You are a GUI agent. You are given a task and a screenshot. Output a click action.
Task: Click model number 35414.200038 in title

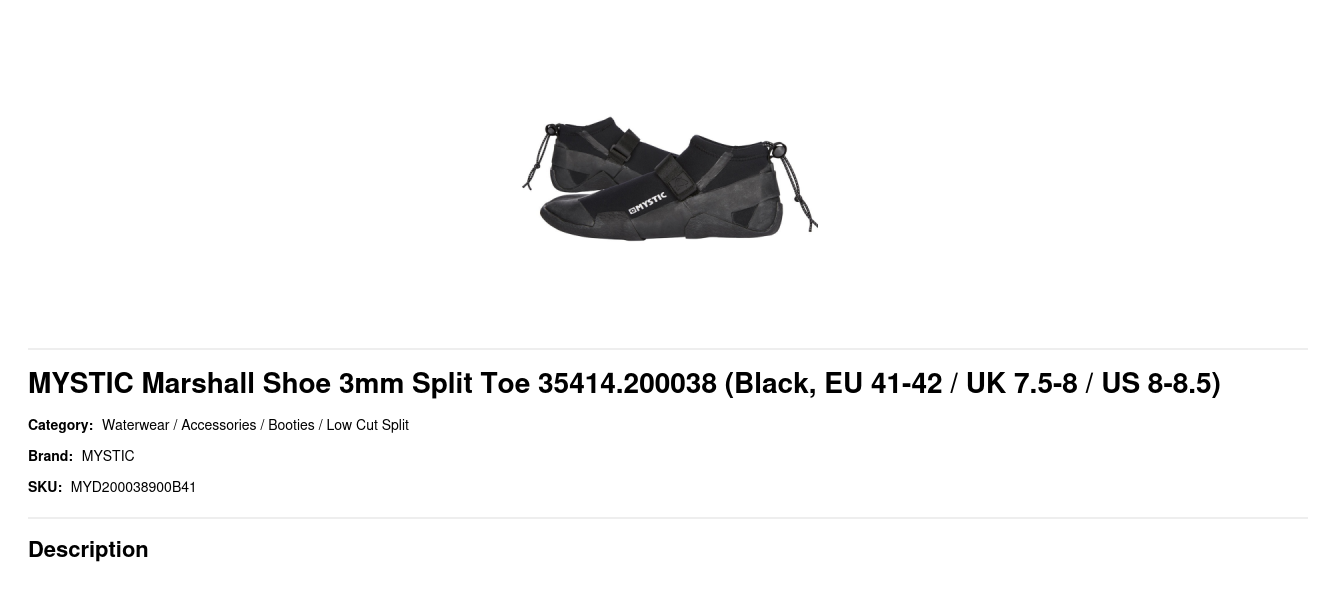627,383
